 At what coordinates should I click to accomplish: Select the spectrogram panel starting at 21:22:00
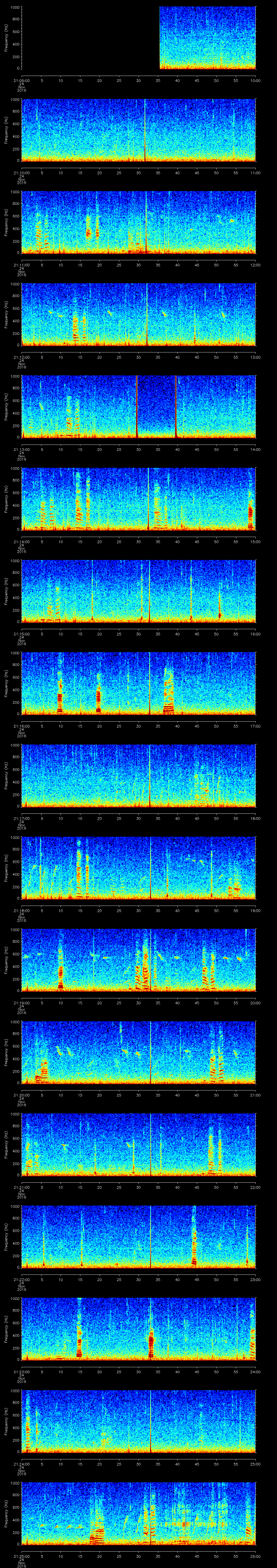pyautogui.click(x=138, y=1237)
